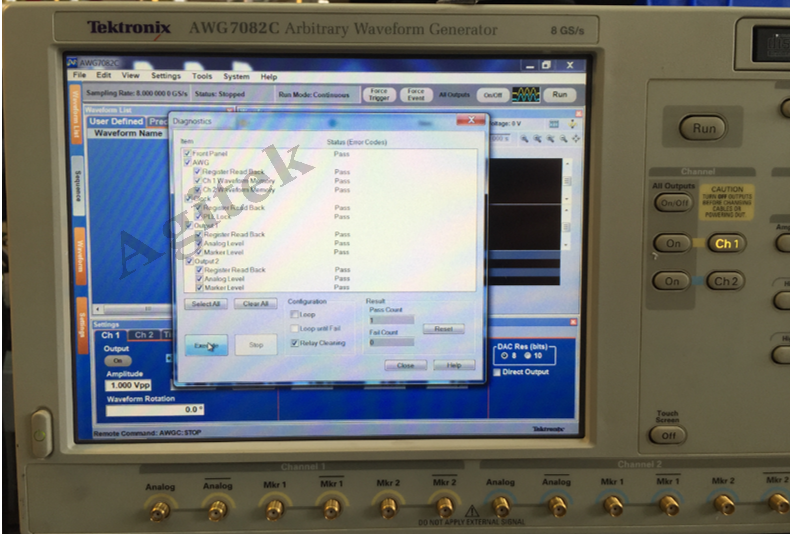Open the Tools menu
This screenshot has height=534, width=790.
click(202, 76)
